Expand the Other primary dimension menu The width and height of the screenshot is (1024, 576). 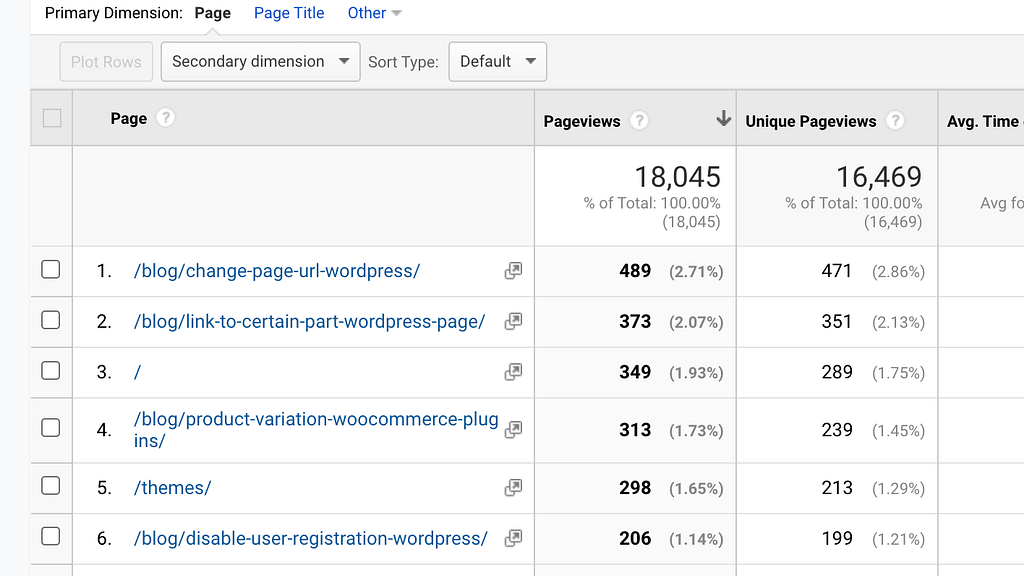(x=374, y=13)
